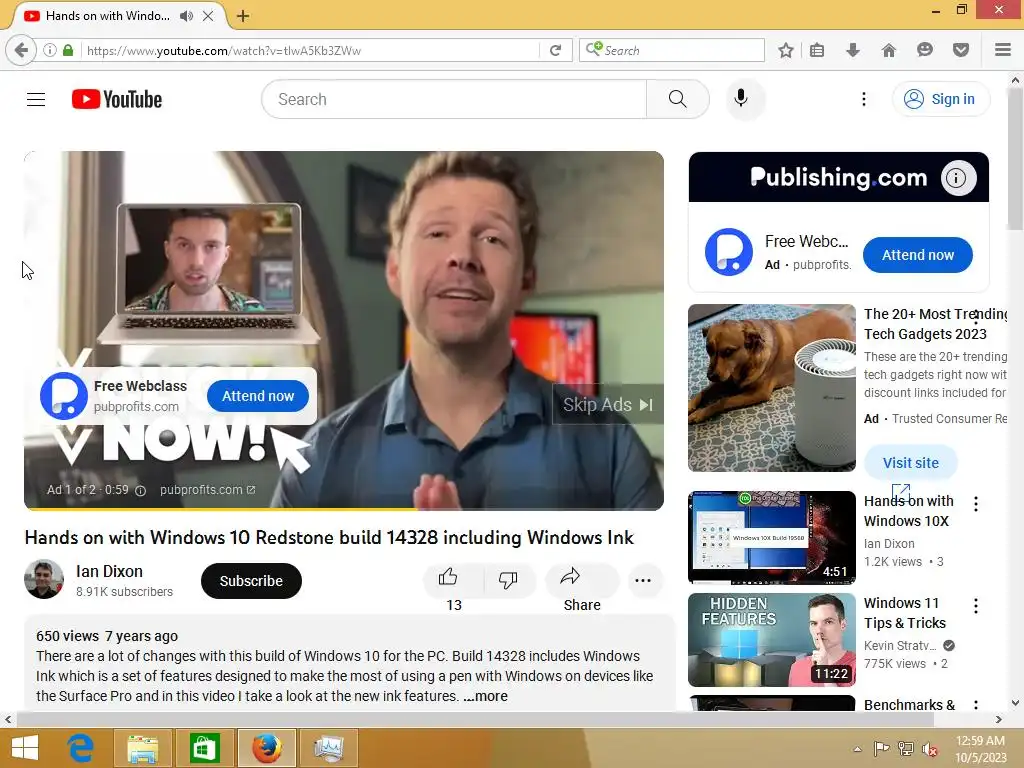Skip the ad with Skip Ads
Screen dimensions: 1024x768
pyautogui.click(x=607, y=405)
